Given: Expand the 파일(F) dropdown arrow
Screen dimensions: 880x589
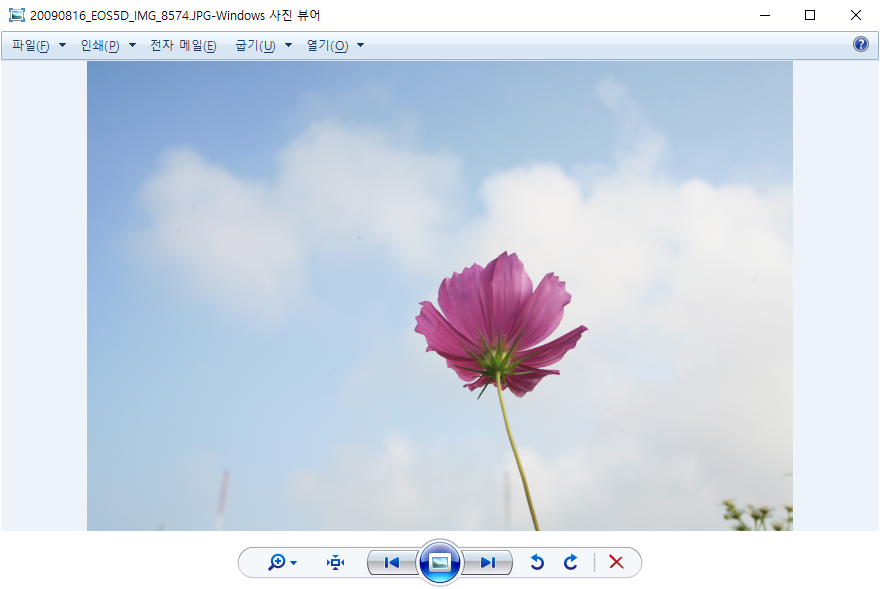Looking at the screenshot, I should [x=62, y=45].
